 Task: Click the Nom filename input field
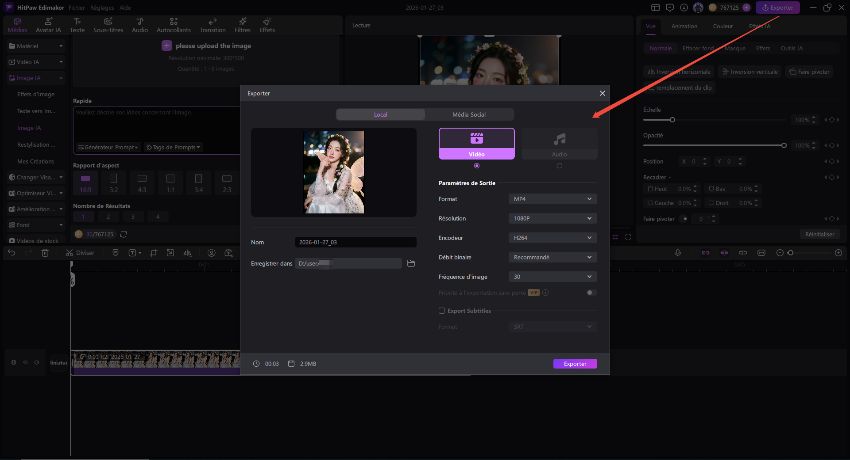pyautogui.click(x=355, y=242)
